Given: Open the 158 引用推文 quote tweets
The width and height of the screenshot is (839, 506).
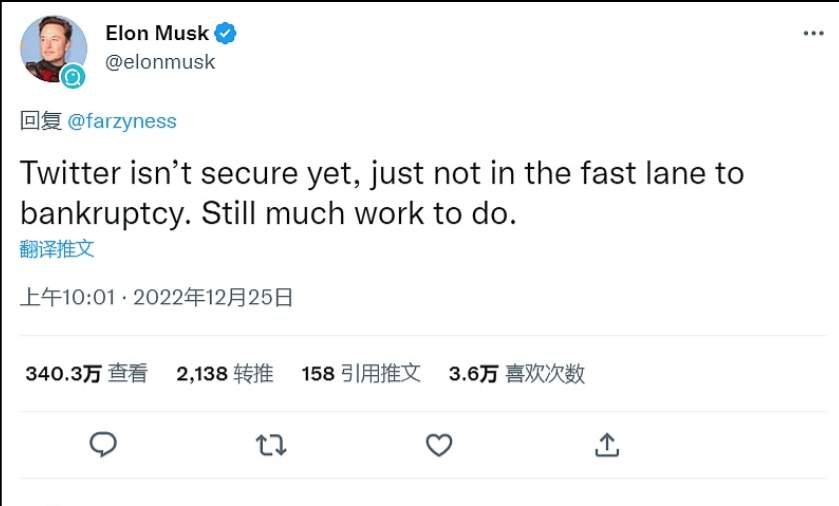Looking at the screenshot, I should click(x=361, y=374).
